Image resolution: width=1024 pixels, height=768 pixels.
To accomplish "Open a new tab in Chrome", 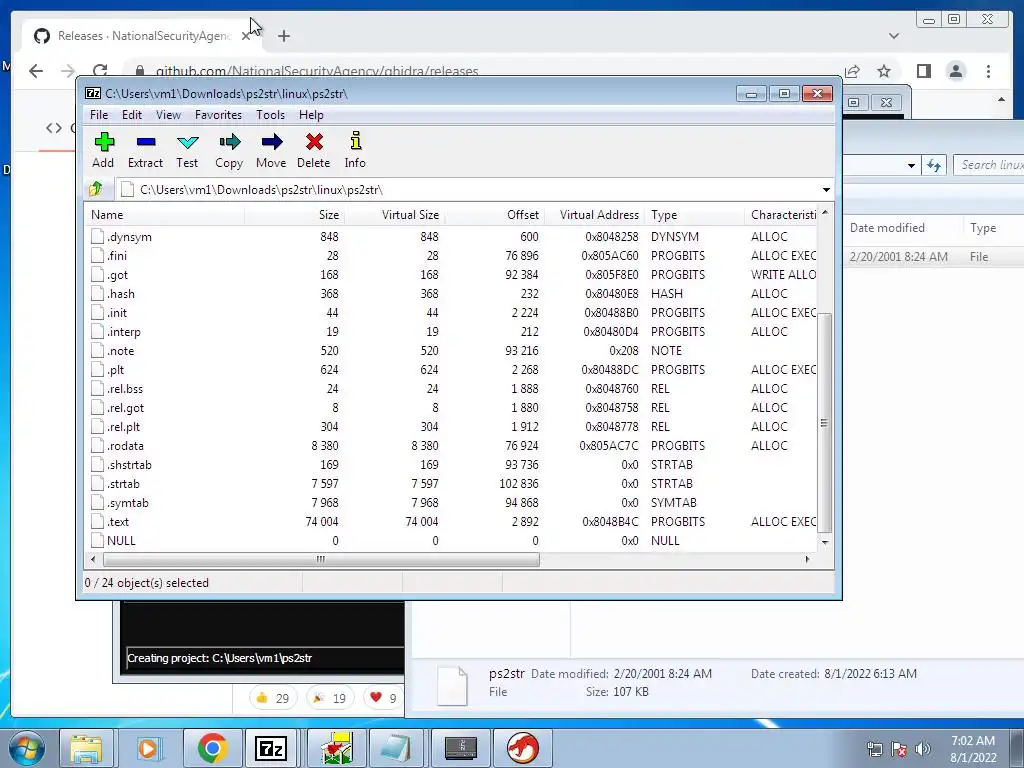I will [x=283, y=36].
